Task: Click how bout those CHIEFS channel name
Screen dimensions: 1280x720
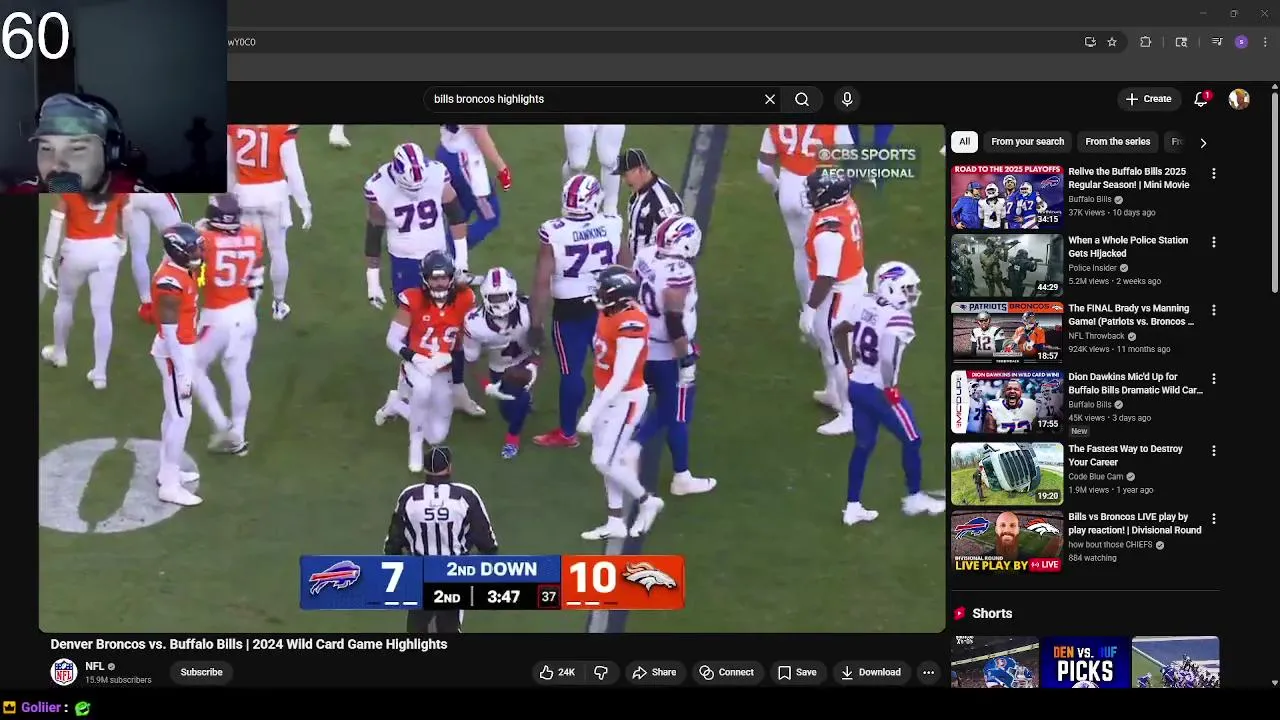Action: point(1110,545)
